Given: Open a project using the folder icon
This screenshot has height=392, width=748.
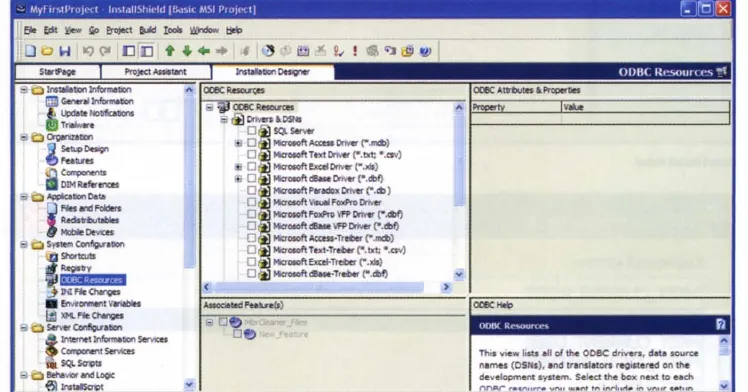Looking at the screenshot, I should [47, 51].
